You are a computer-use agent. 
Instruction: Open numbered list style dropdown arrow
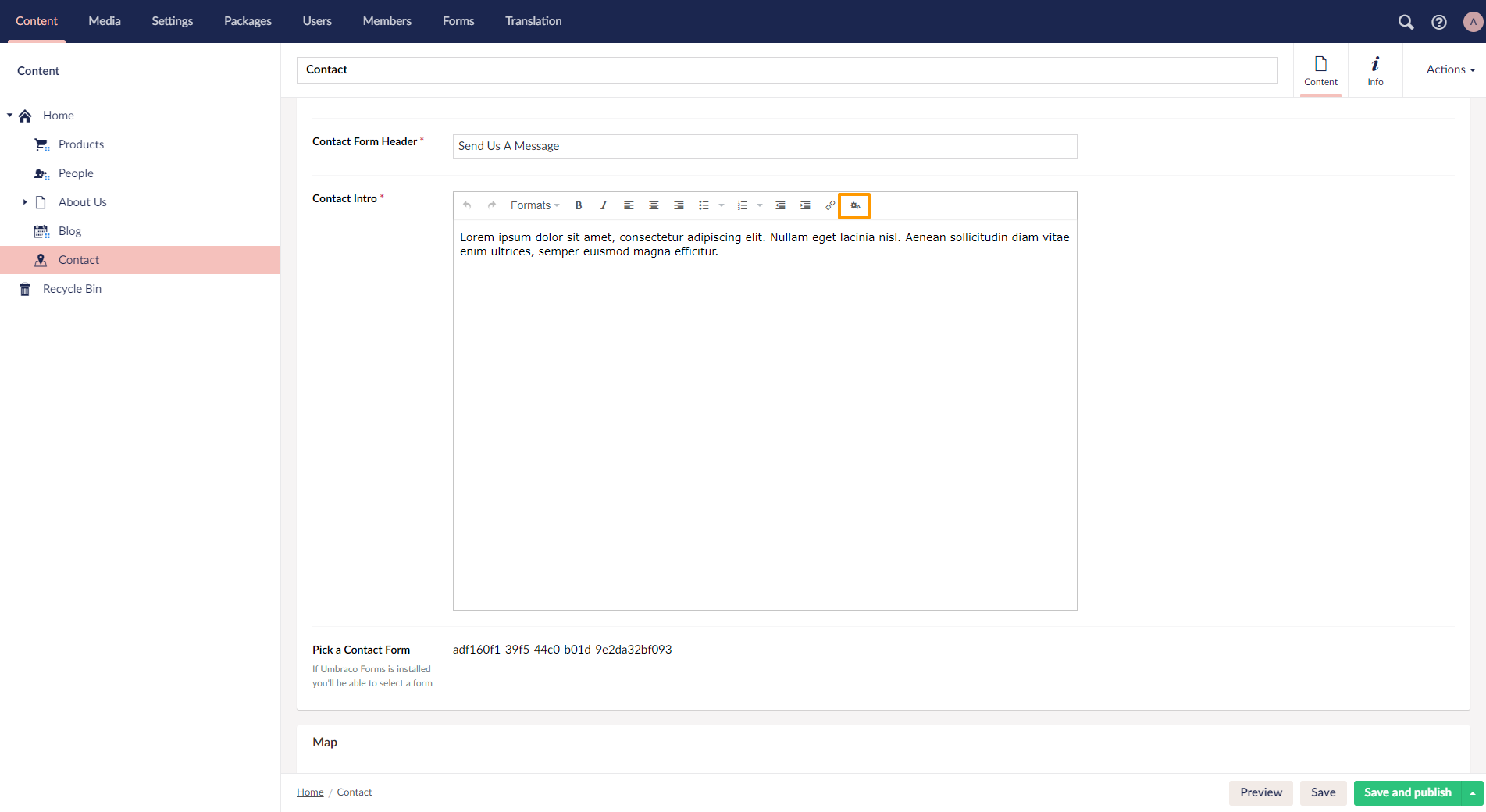(760, 205)
